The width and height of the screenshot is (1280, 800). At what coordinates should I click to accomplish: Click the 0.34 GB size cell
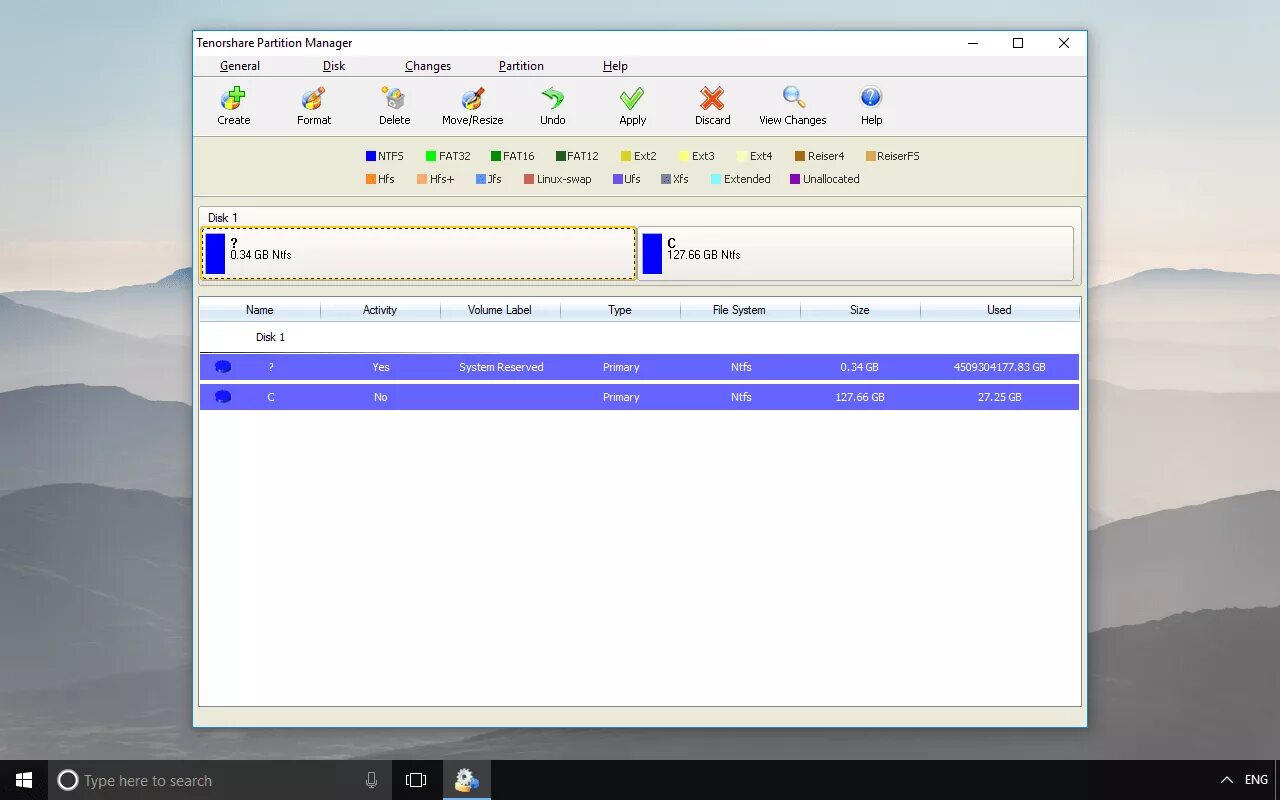click(x=860, y=367)
